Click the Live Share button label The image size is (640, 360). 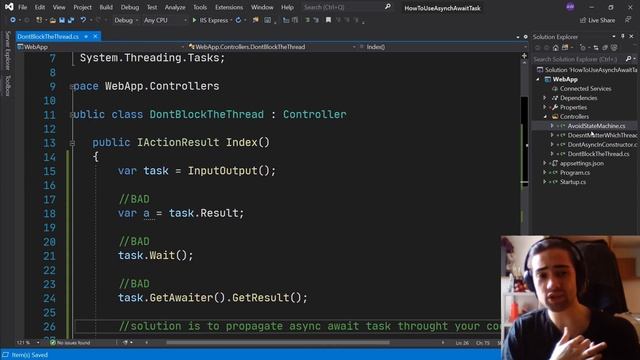click(x=602, y=20)
